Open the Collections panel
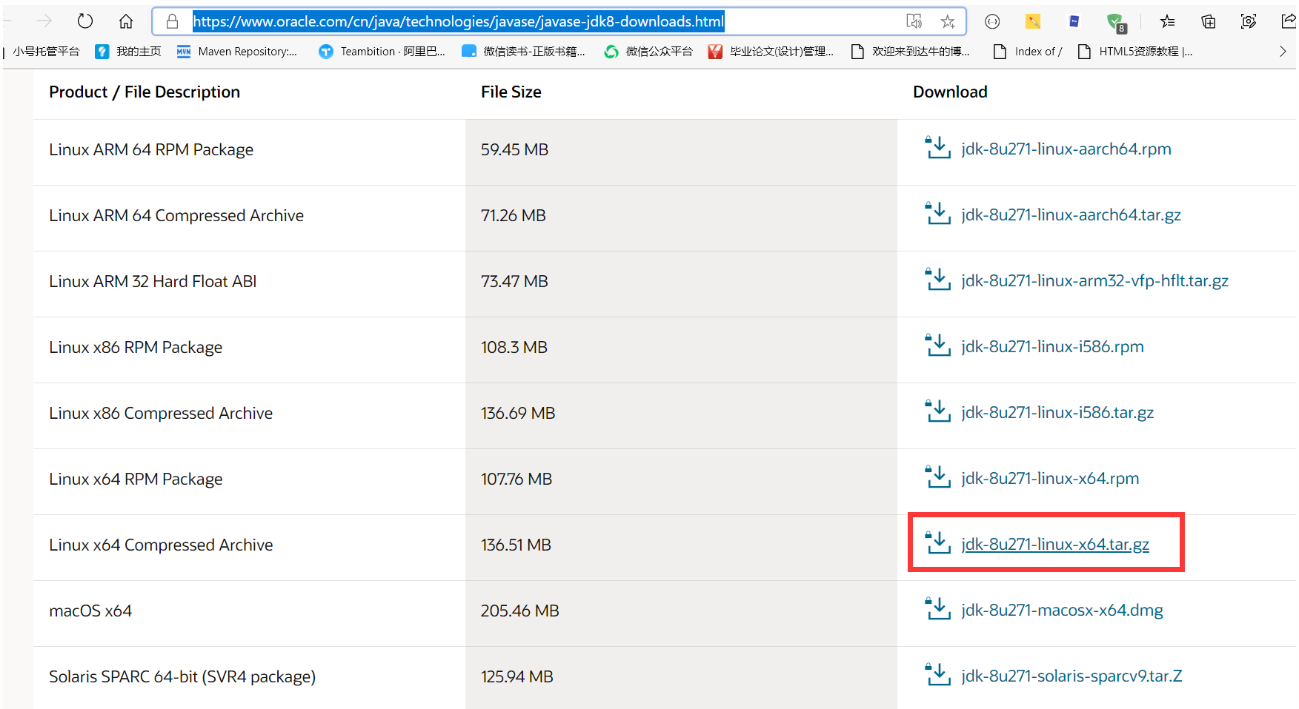This screenshot has width=1299, height=709. point(1208,21)
